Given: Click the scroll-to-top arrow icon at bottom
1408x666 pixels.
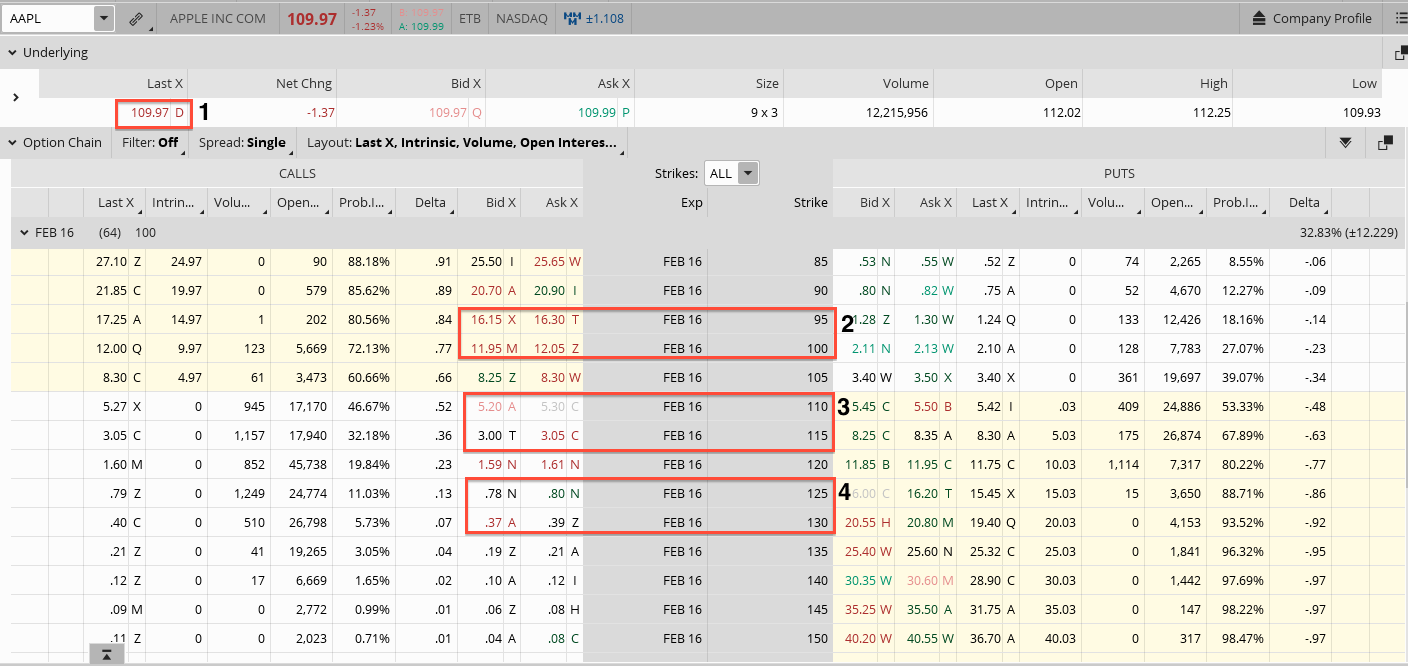Looking at the screenshot, I should coord(107,654).
